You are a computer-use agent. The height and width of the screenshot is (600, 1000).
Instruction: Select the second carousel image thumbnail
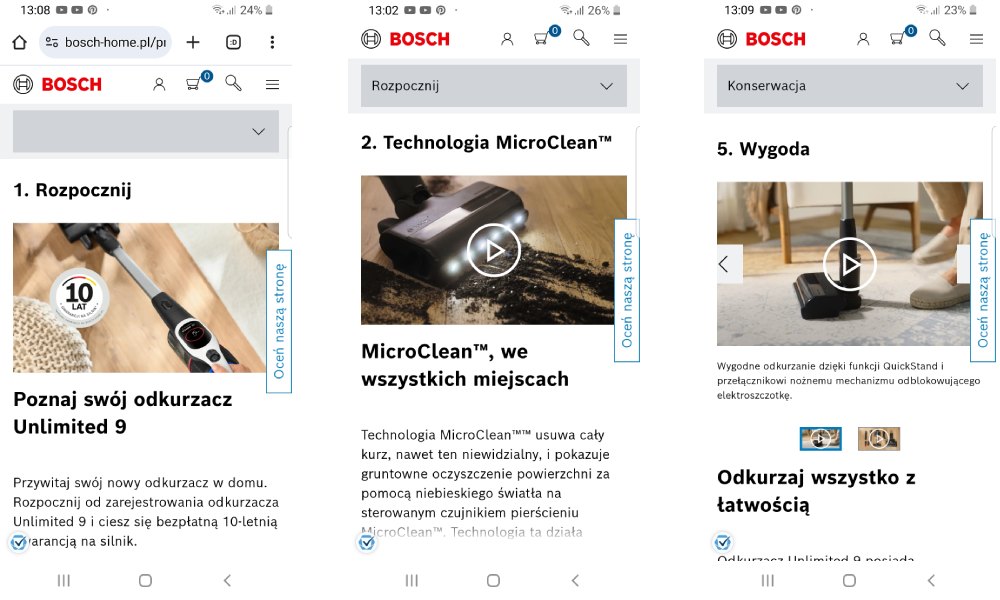(878, 438)
